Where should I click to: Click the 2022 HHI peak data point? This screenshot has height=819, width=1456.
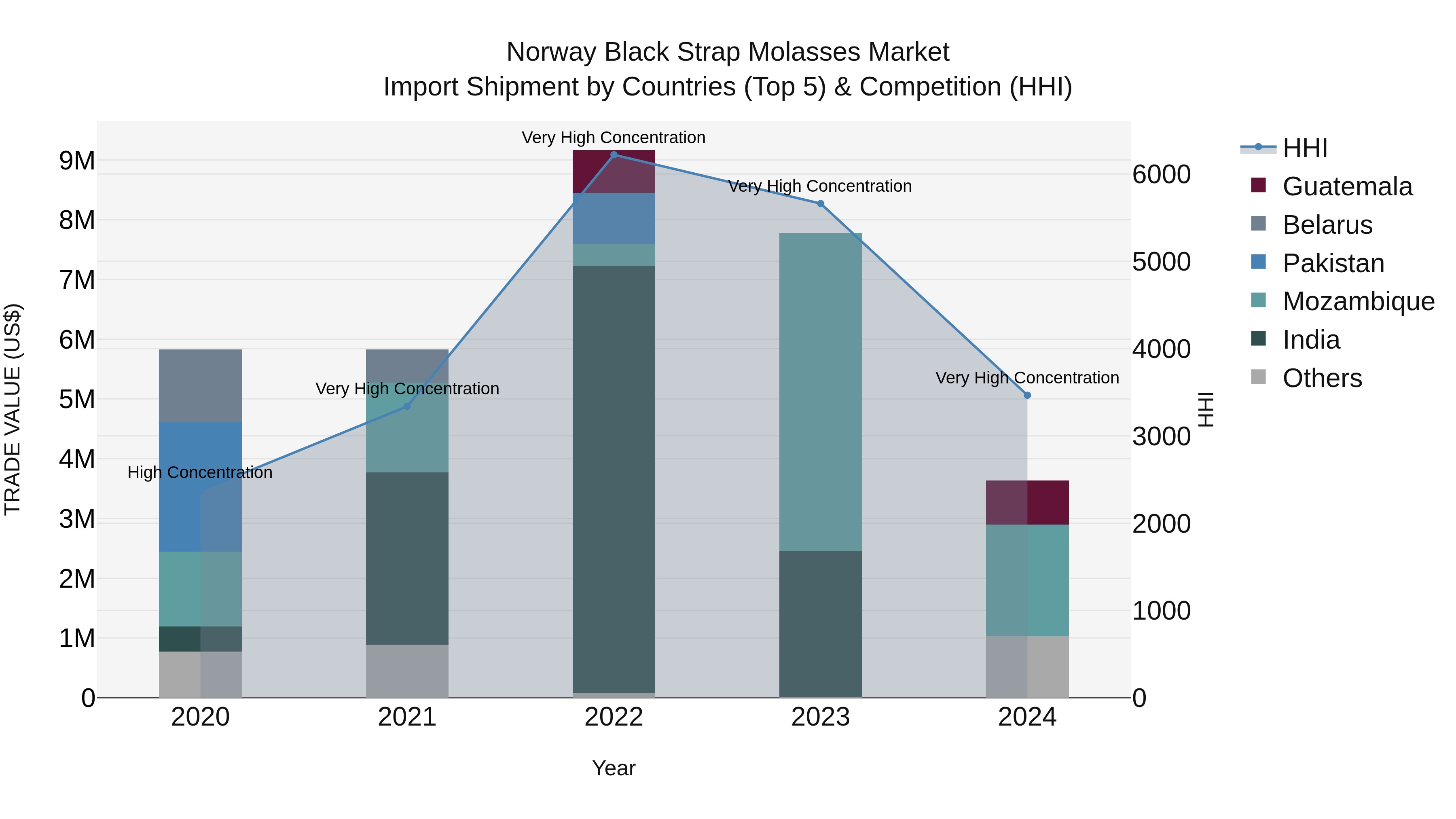point(614,154)
